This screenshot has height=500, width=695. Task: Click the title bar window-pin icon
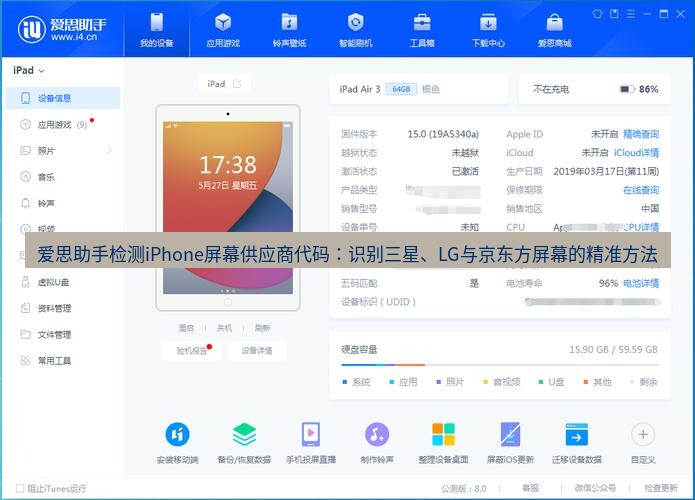pos(614,14)
